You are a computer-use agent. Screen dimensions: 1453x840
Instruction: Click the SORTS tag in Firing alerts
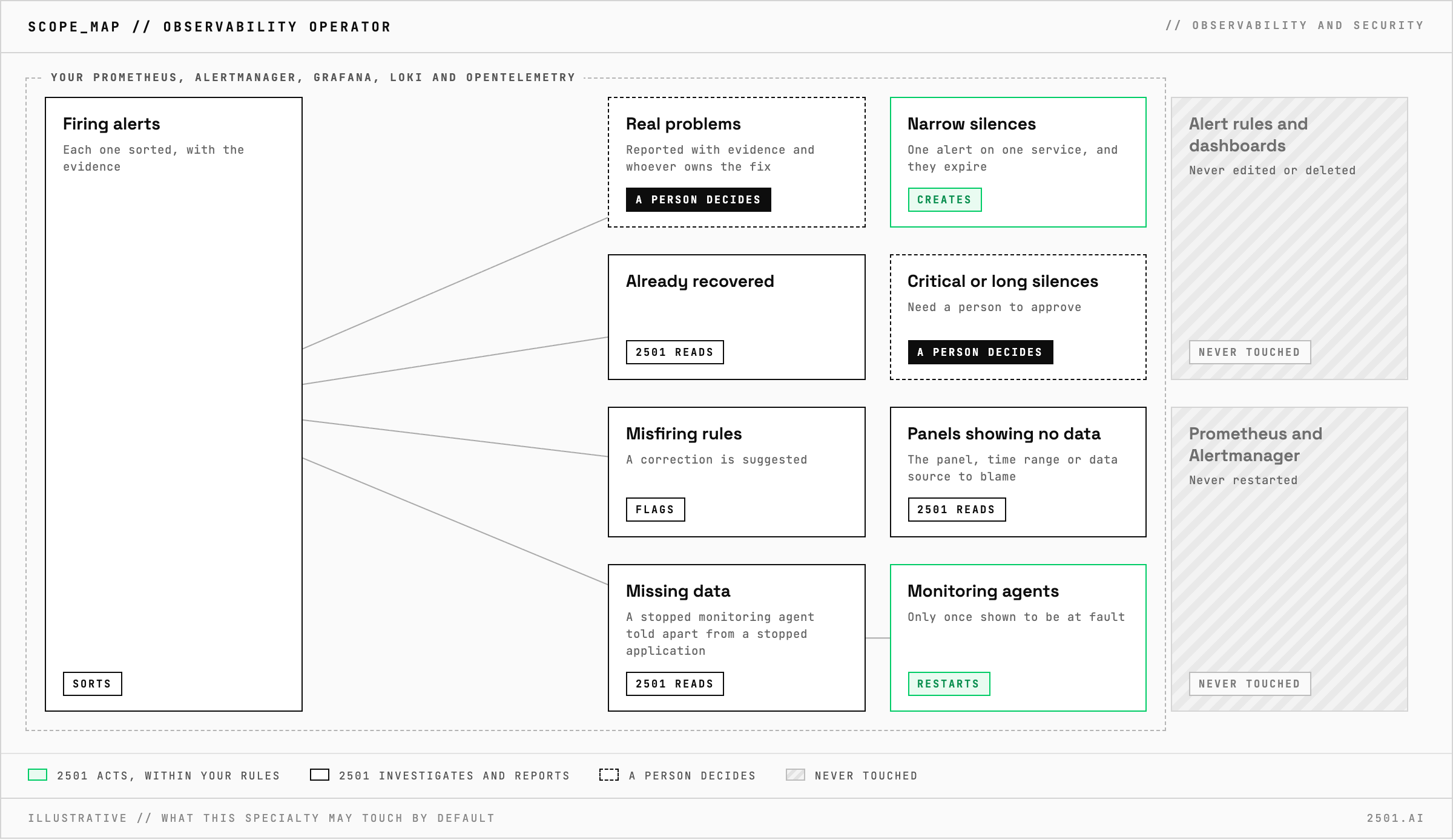92,684
